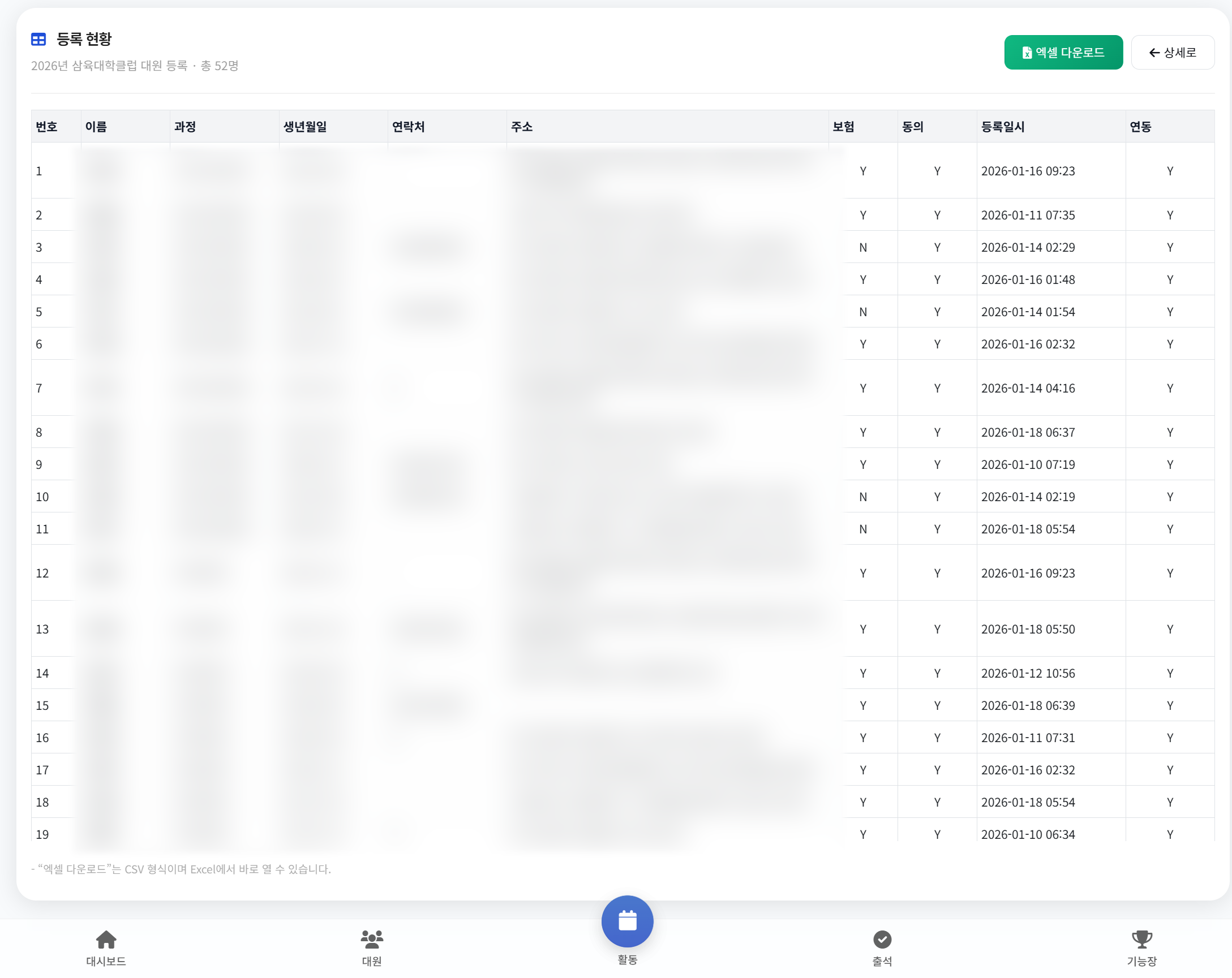The image size is (1232, 978).
Task: Click the 보험 column header
Action: pyautogui.click(x=843, y=127)
